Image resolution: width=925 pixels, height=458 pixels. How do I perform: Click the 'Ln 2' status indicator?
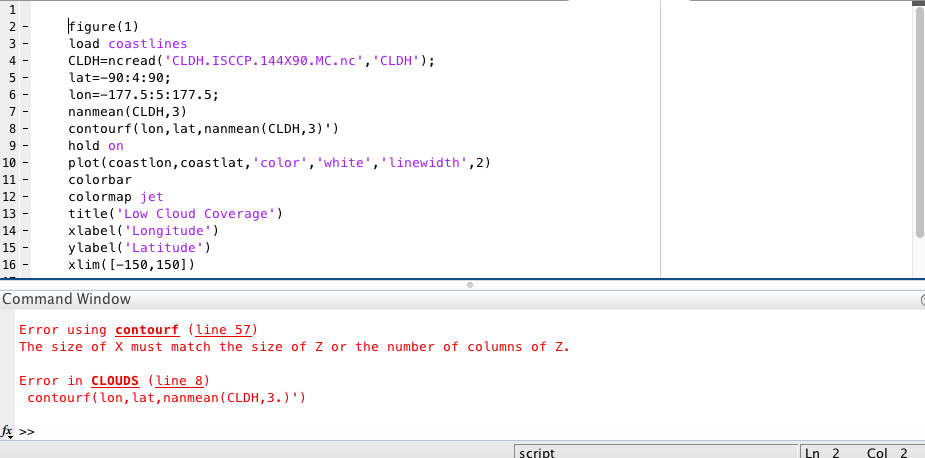coord(822,453)
